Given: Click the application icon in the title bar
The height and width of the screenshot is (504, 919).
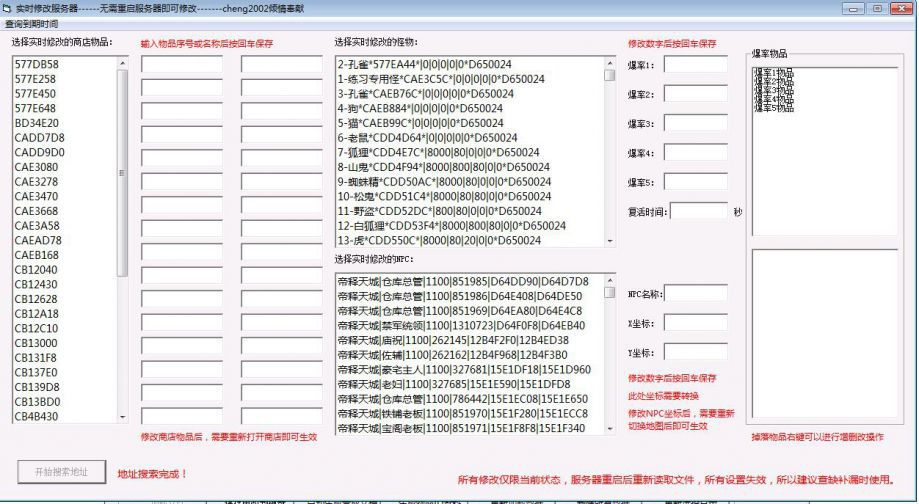Looking at the screenshot, I should tap(8, 8).
